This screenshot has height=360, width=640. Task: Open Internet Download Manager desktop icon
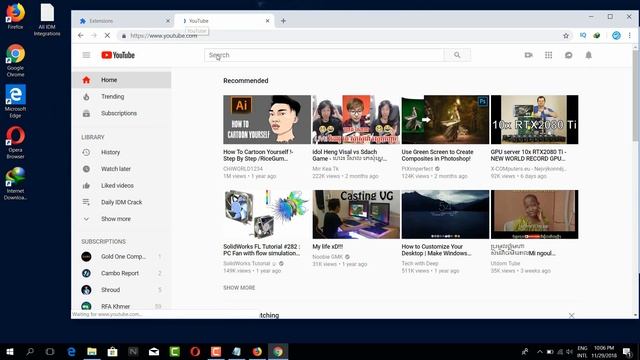[16, 183]
